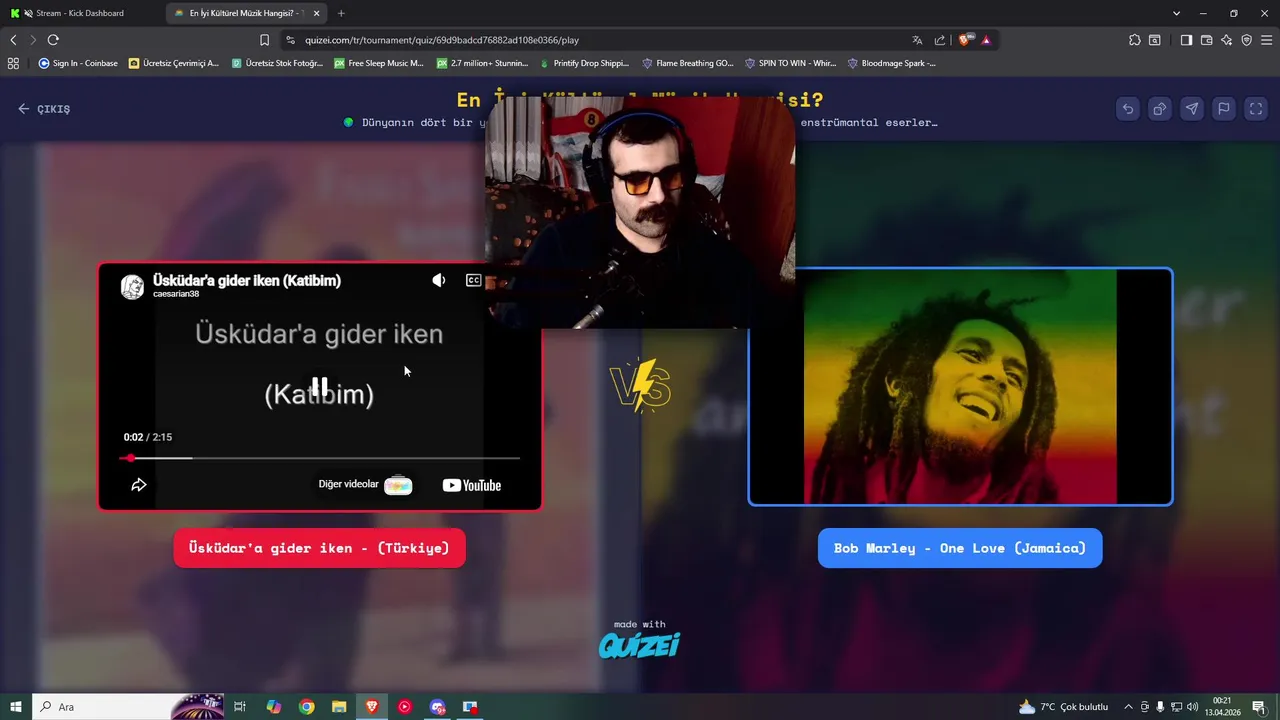Go back with the browser back arrow

[x=13, y=40]
